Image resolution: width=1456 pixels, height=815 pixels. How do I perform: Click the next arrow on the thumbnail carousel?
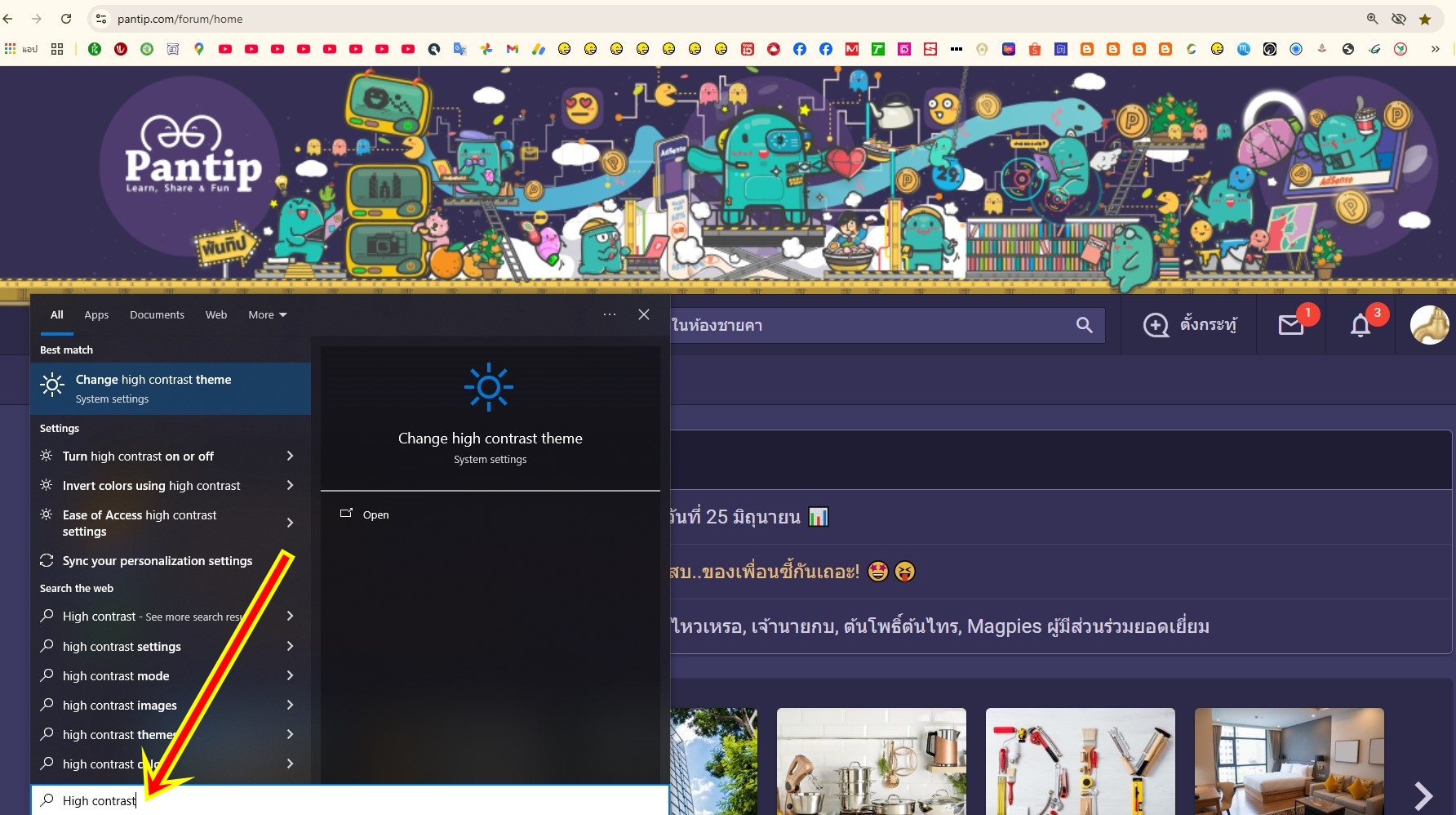[x=1423, y=795]
